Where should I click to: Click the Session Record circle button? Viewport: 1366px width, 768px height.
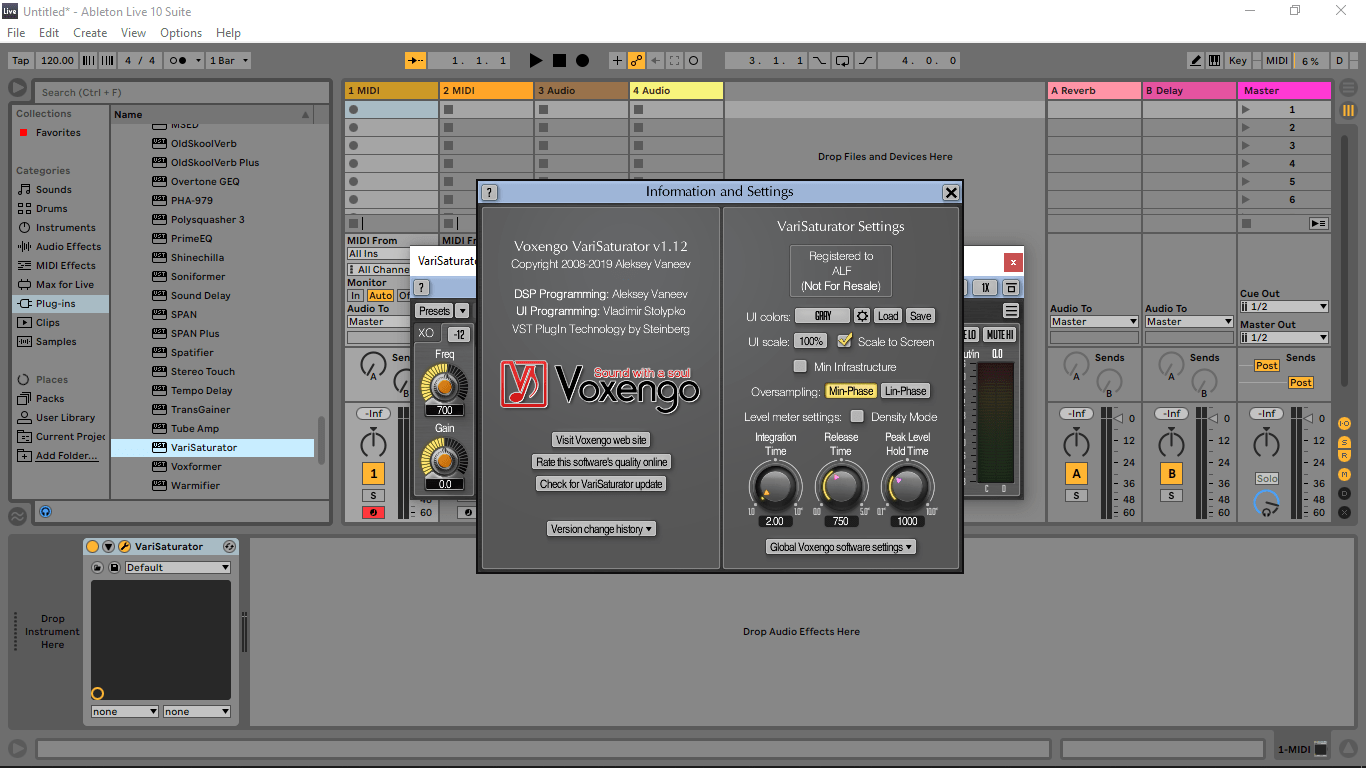[x=694, y=61]
